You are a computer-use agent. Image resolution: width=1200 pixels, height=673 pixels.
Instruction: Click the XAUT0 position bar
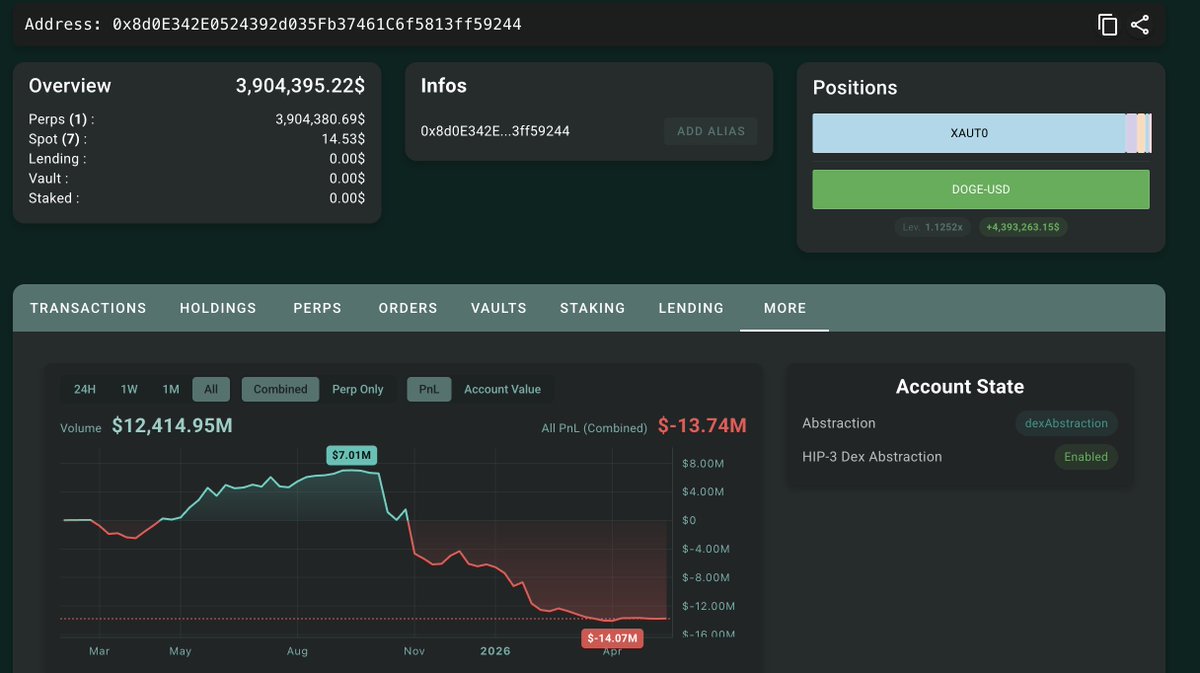[968, 133]
